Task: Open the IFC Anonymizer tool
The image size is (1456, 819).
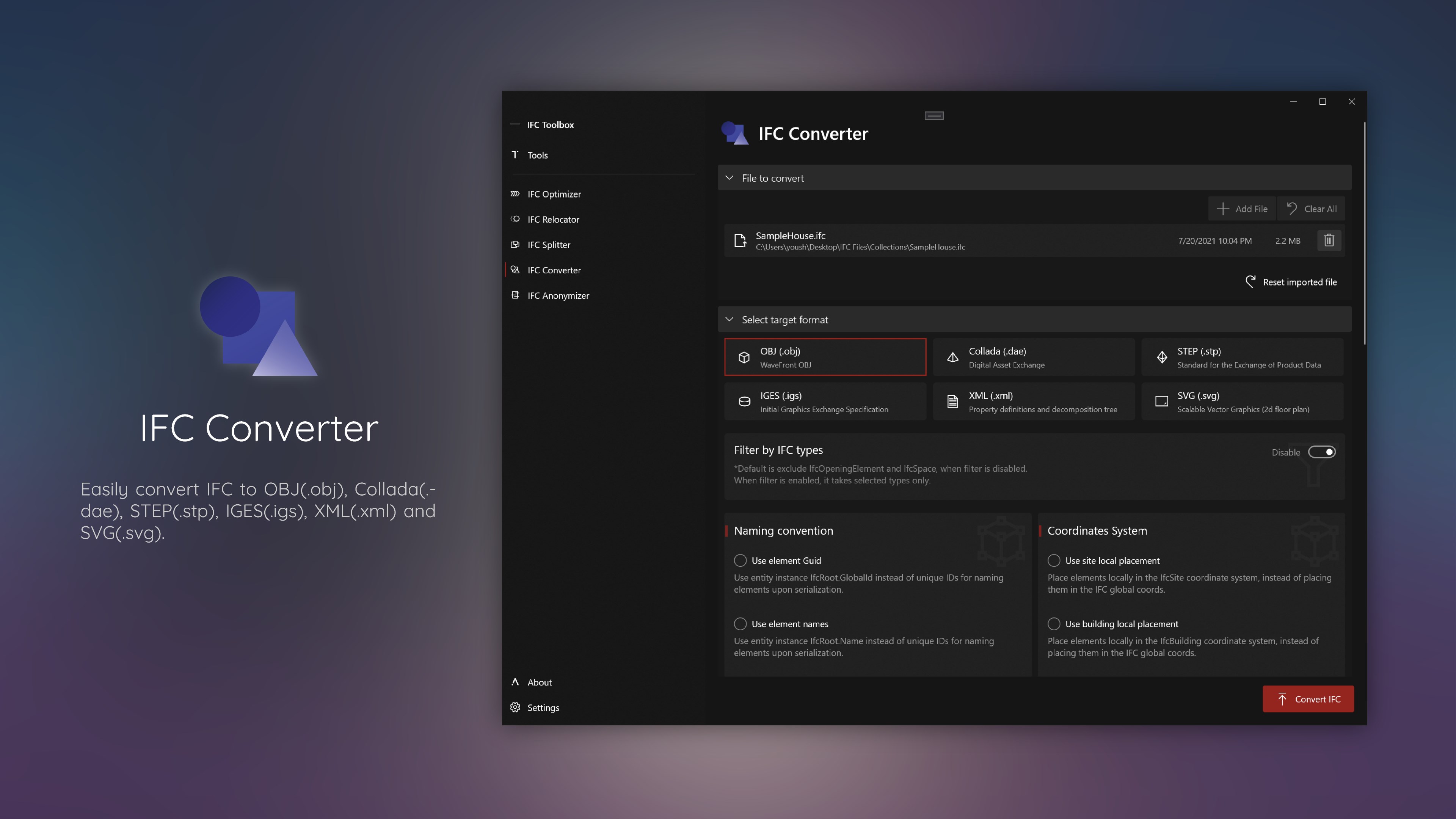Action: (558, 296)
